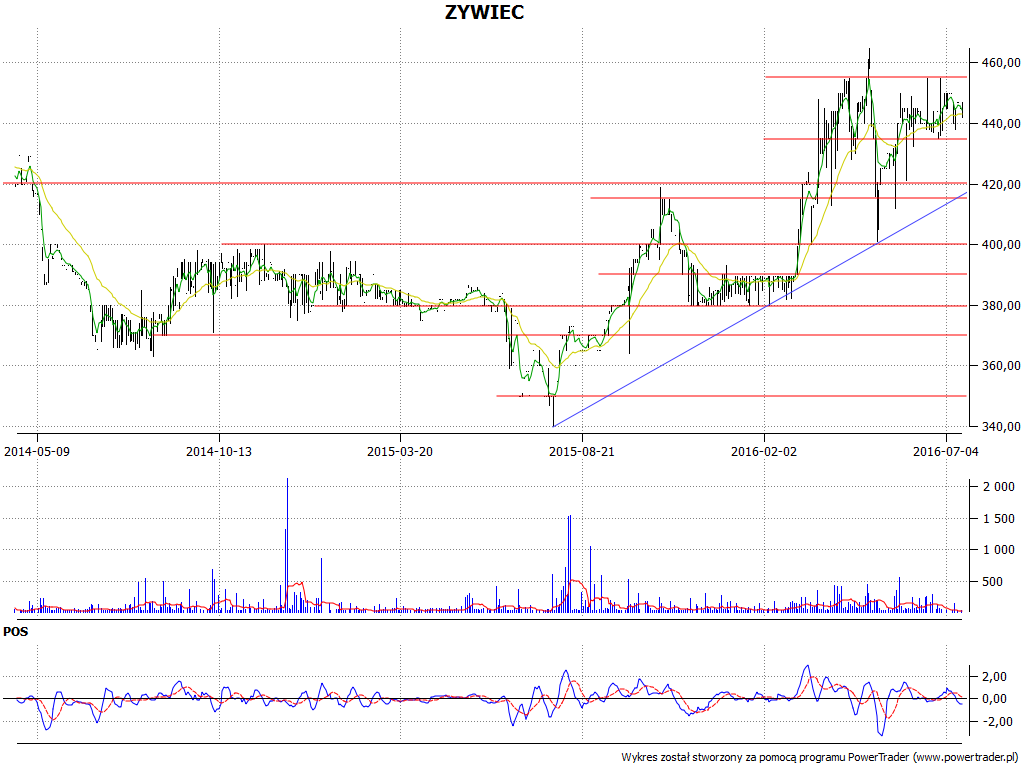Image resolution: width=1024 pixels, height=768 pixels.
Task: Click the 400,00 price axis label
Action: click(1001, 245)
